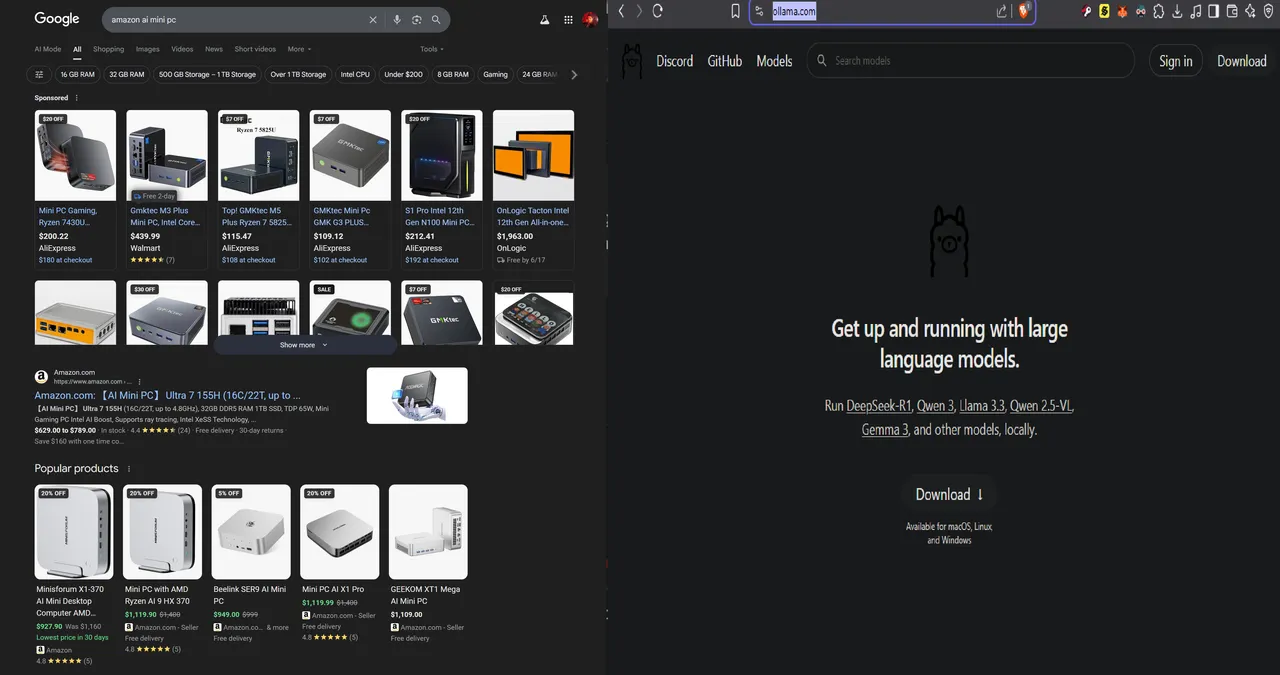Click the Ollama llama logo in header
1280x675 pixels.
click(632, 61)
